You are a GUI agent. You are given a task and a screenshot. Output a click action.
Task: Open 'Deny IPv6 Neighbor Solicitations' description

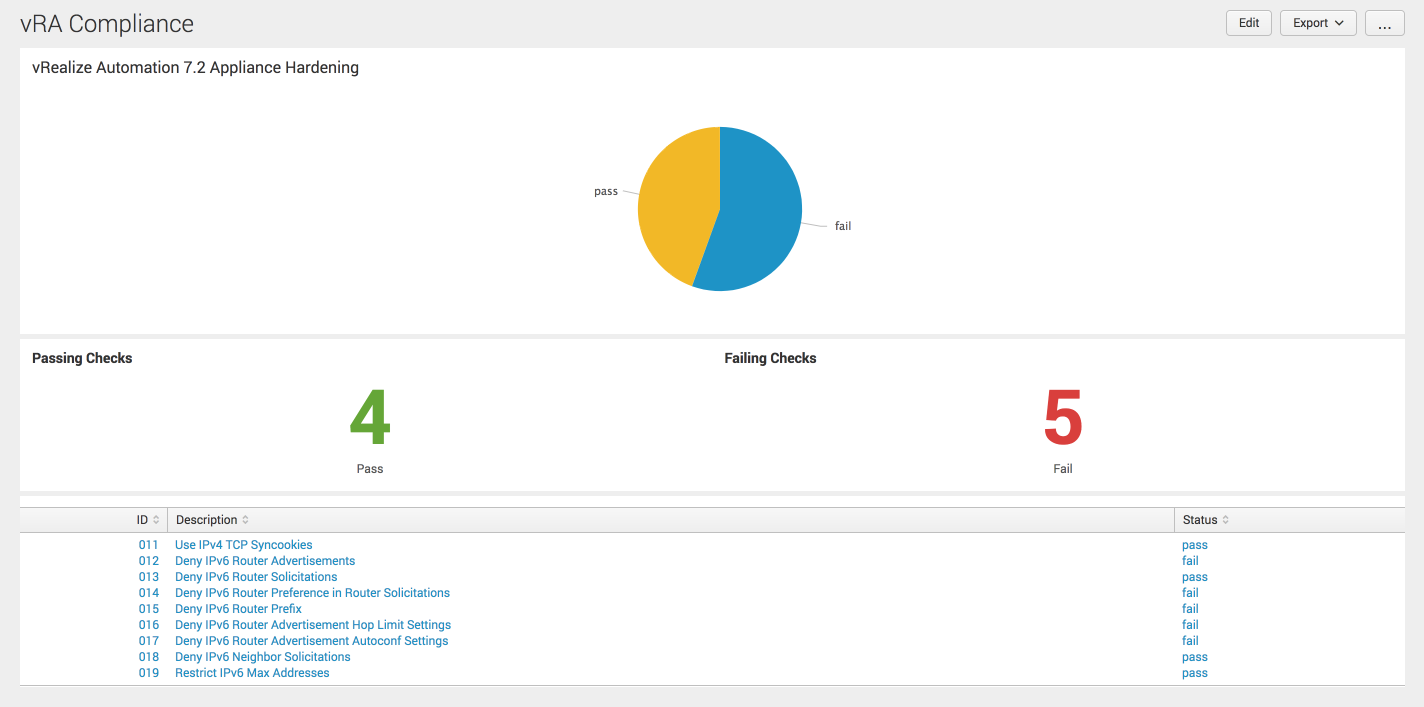click(x=263, y=657)
